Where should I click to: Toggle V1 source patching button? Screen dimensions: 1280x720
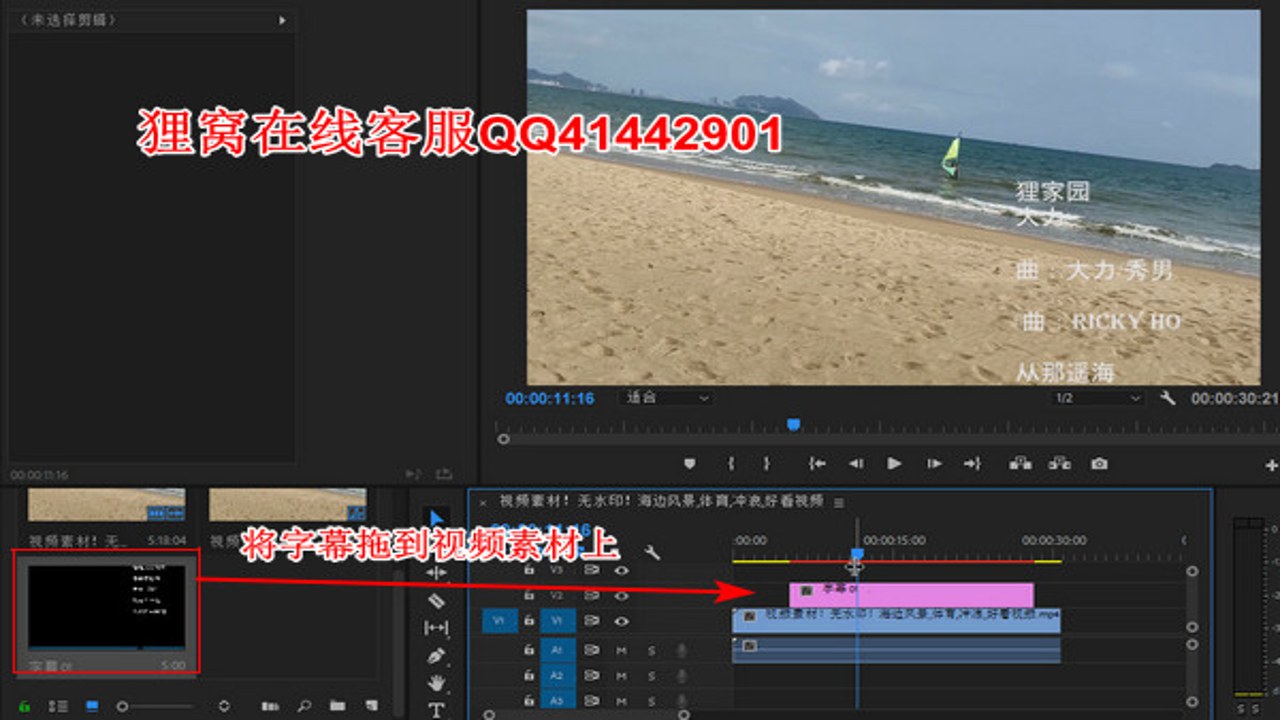click(x=499, y=621)
